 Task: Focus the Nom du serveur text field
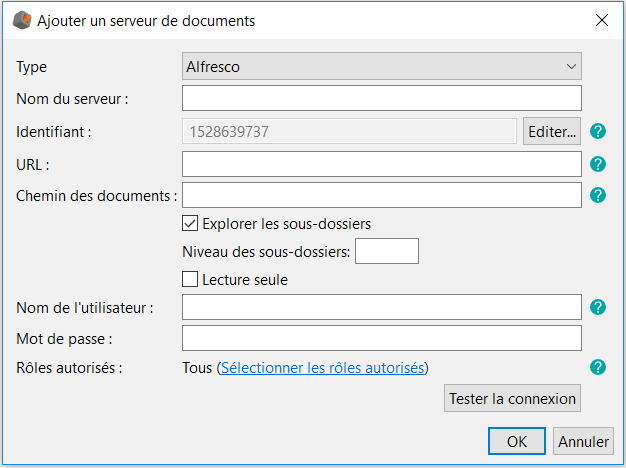coord(381,98)
